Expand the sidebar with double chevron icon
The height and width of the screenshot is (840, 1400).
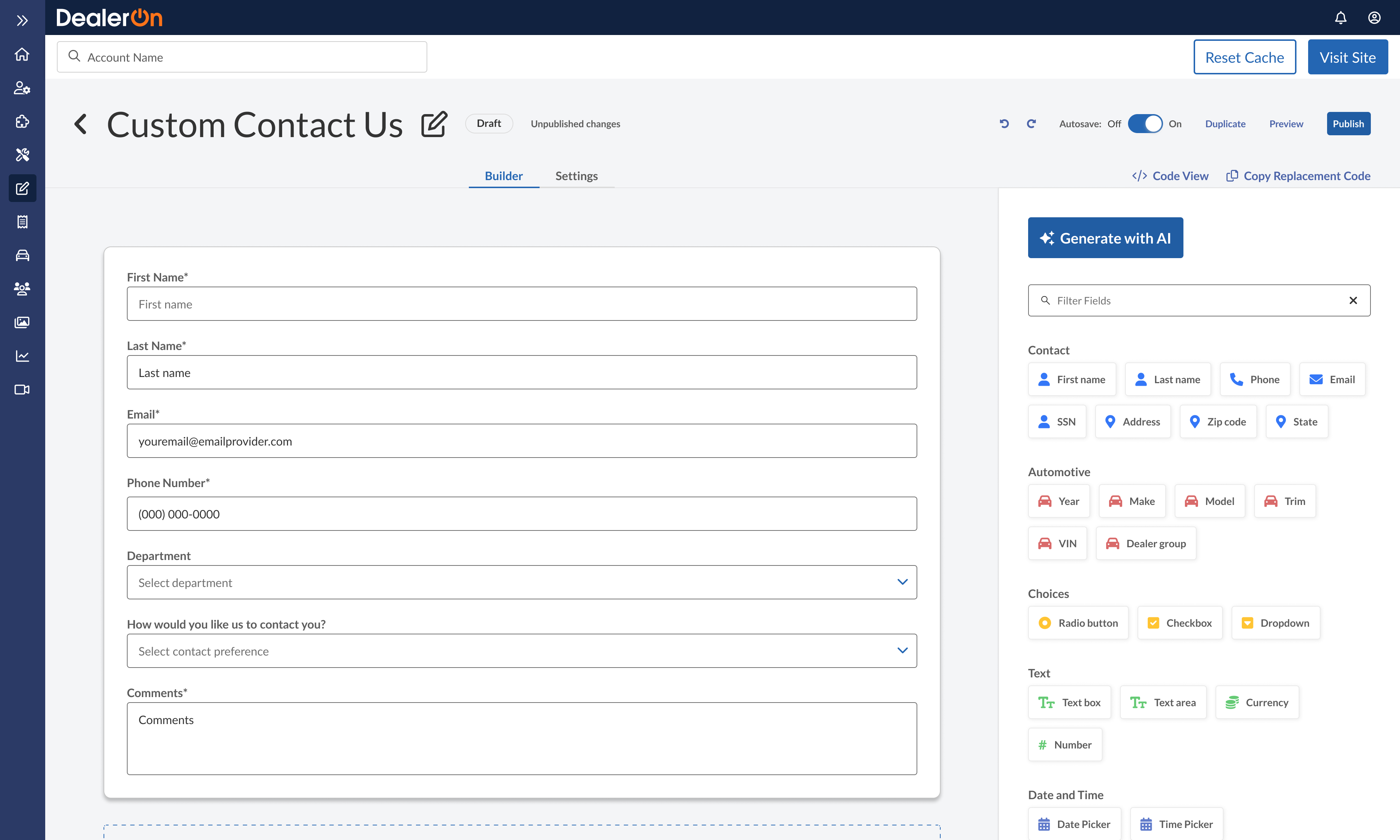(22, 21)
